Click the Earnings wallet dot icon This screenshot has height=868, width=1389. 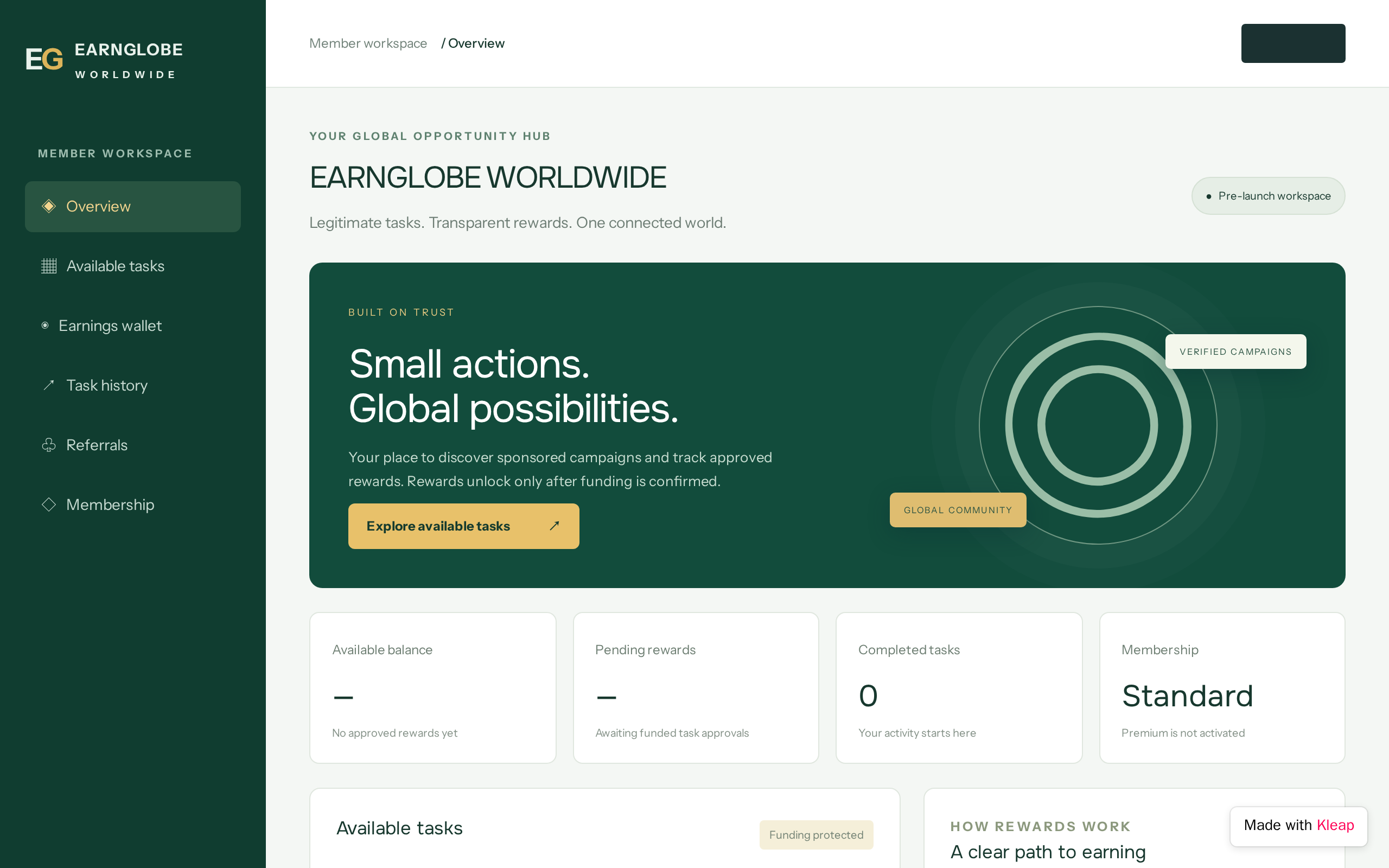coord(45,325)
